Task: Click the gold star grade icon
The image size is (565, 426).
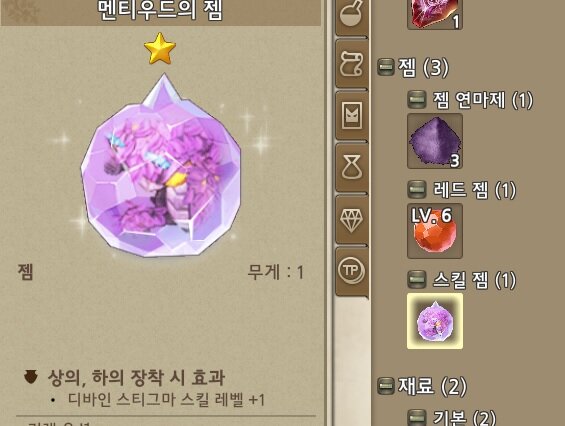Action: click(160, 49)
